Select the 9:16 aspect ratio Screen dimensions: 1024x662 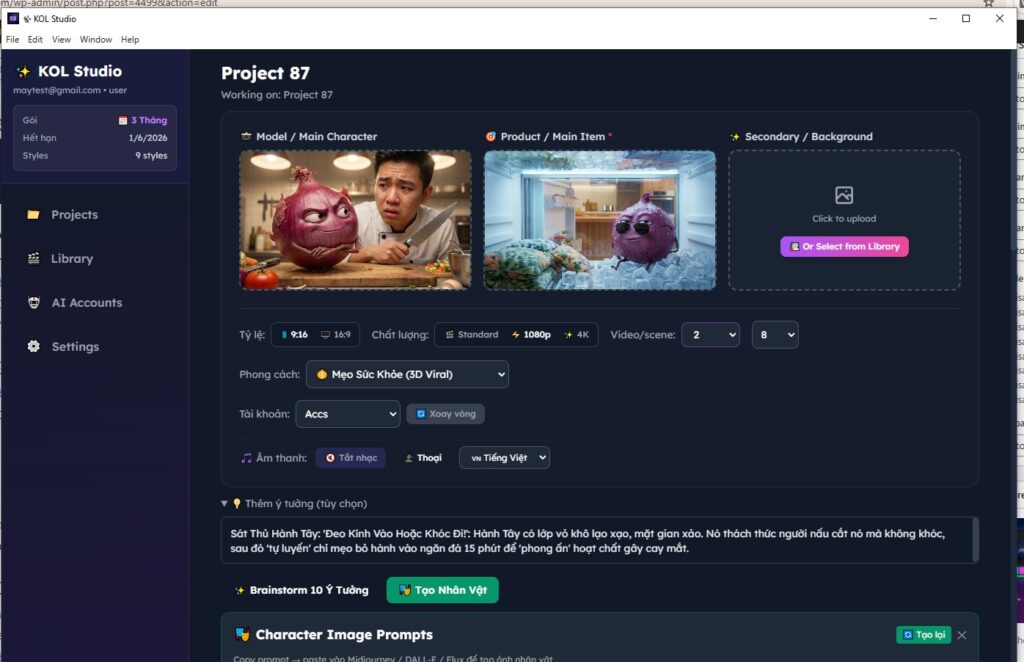click(x=293, y=335)
